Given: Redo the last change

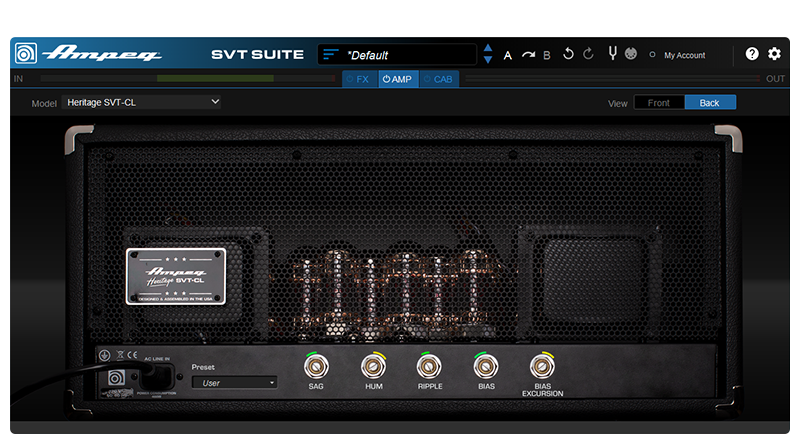Looking at the screenshot, I should click(x=588, y=54).
